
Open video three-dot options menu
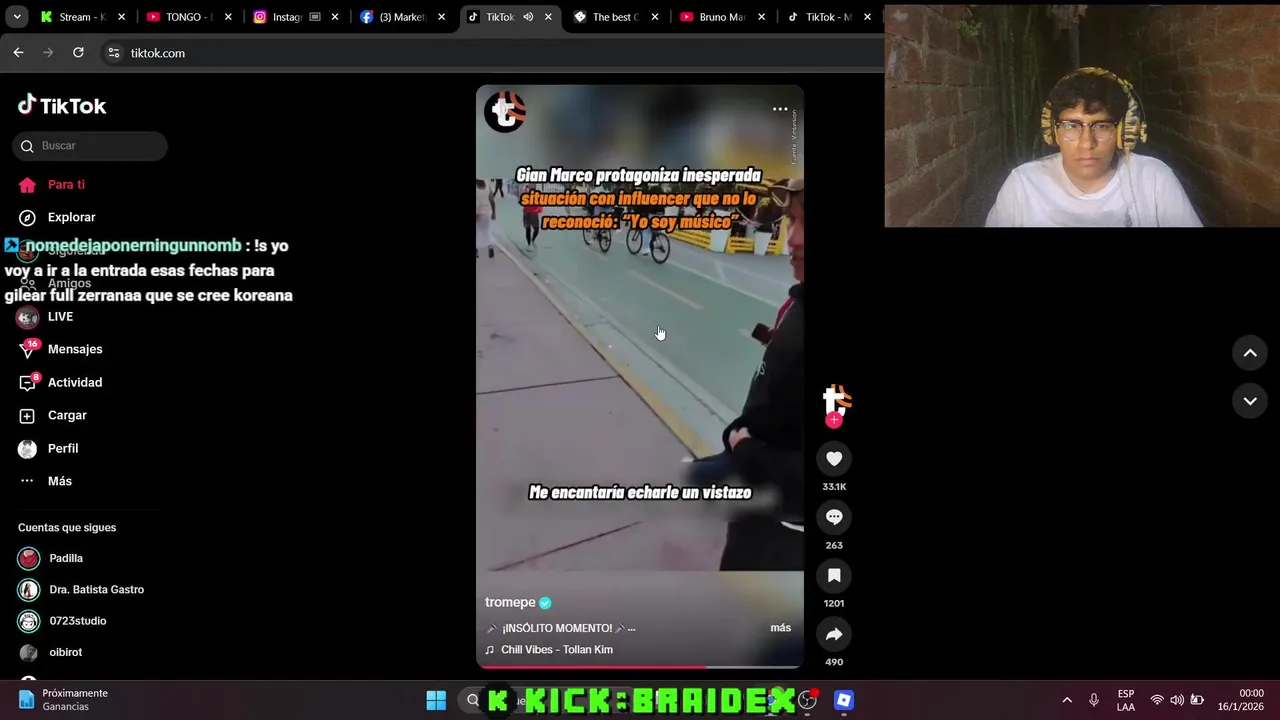pyautogui.click(x=780, y=109)
